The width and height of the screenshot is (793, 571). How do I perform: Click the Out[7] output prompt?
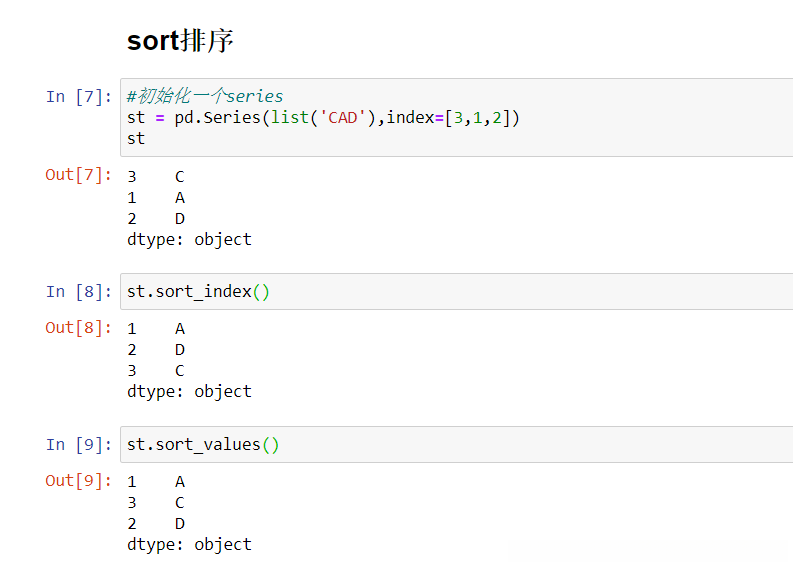point(79,175)
